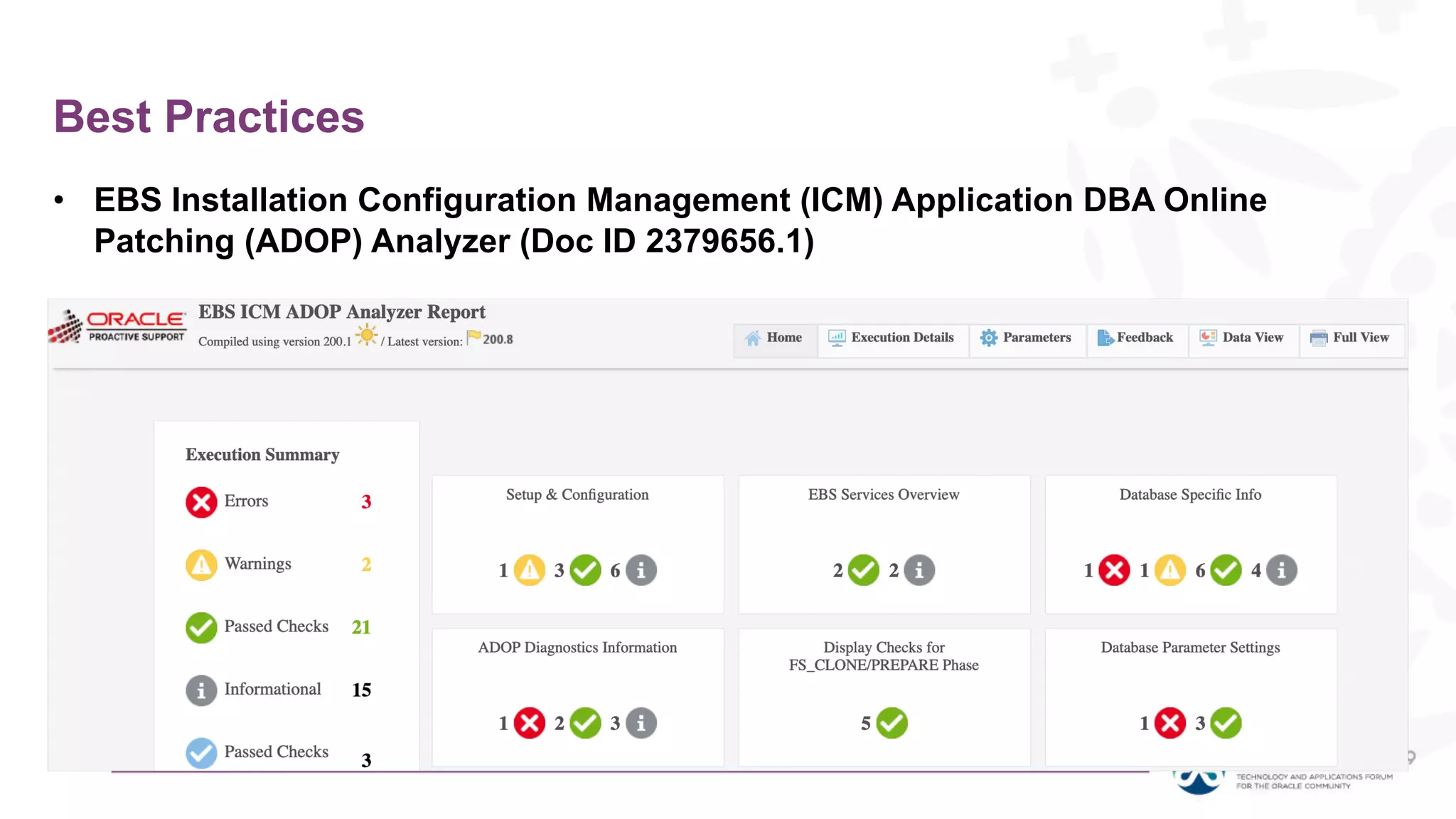Open the EBS Services Overview section title
The width and height of the screenshot is (1456, 819).
(884, 495)
